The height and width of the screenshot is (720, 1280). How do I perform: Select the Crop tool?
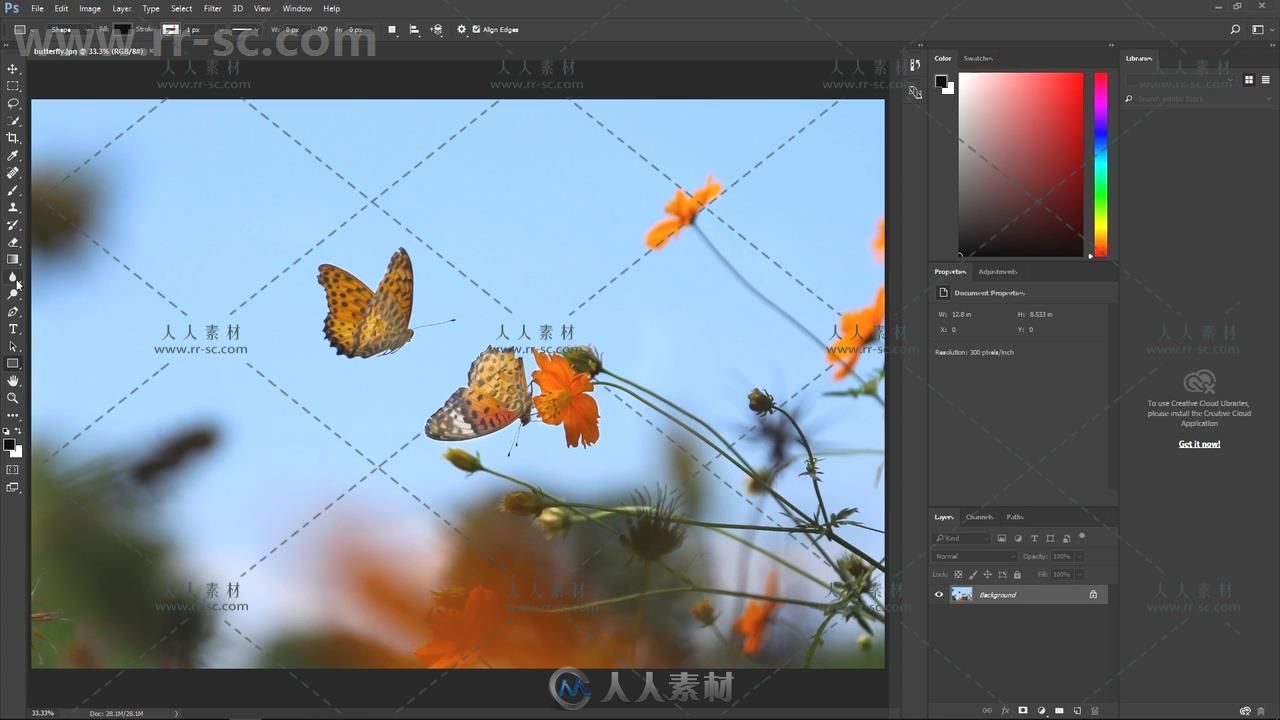pos(13,138)
